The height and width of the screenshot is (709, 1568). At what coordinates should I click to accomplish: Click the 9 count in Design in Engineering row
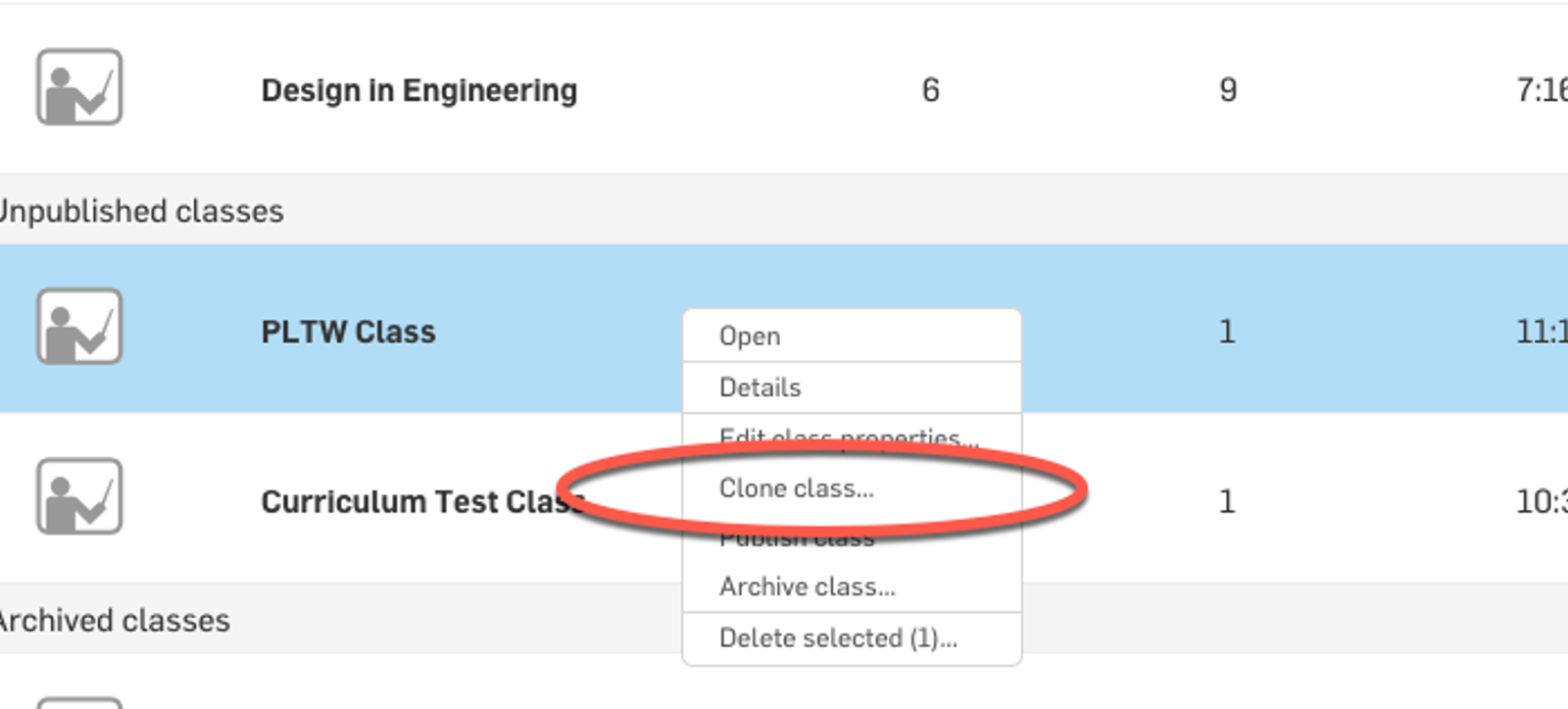(1227, 90)
